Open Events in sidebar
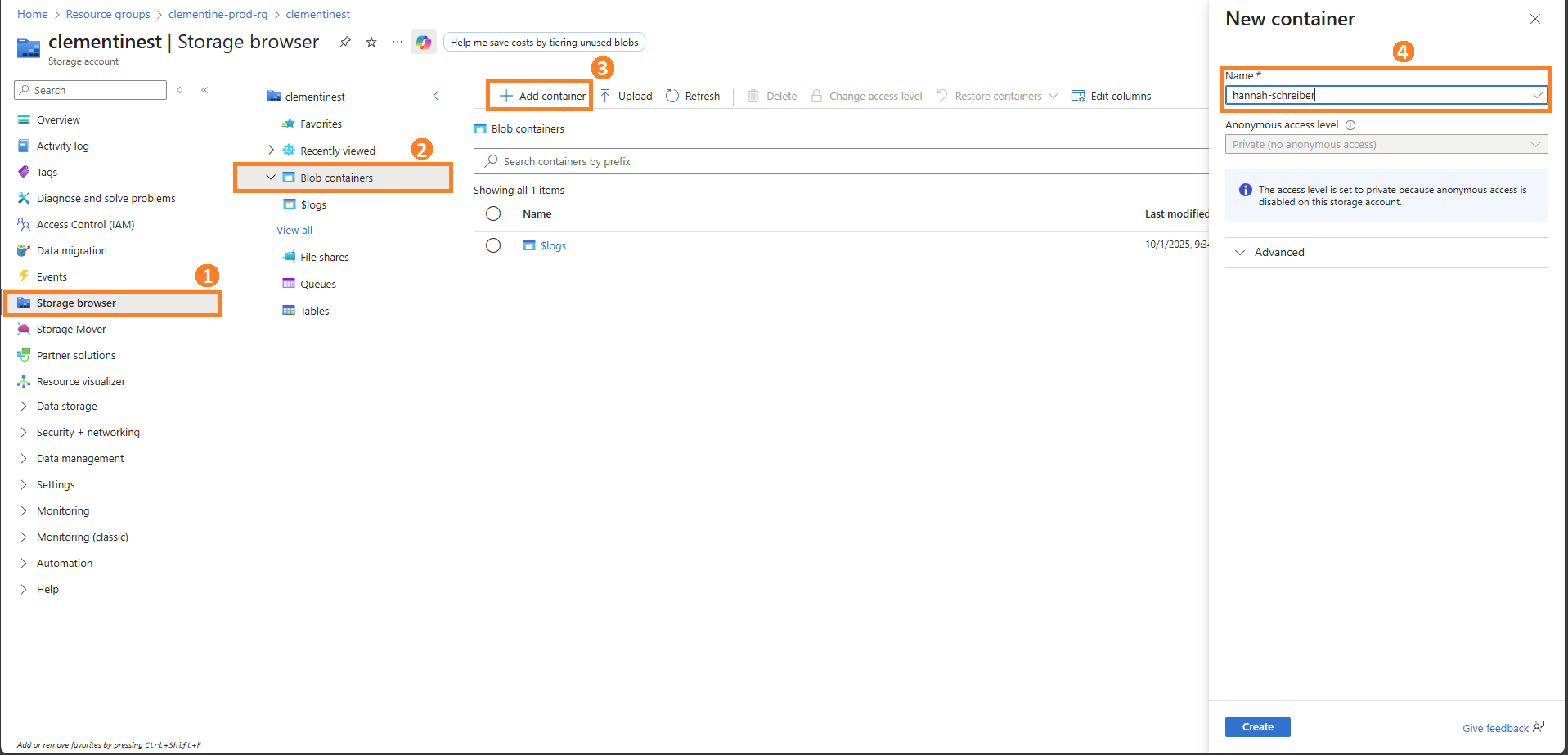Image resolution: width=1568 pixels, height=755 pixels. pyautogui.click(x=52, y=276)
